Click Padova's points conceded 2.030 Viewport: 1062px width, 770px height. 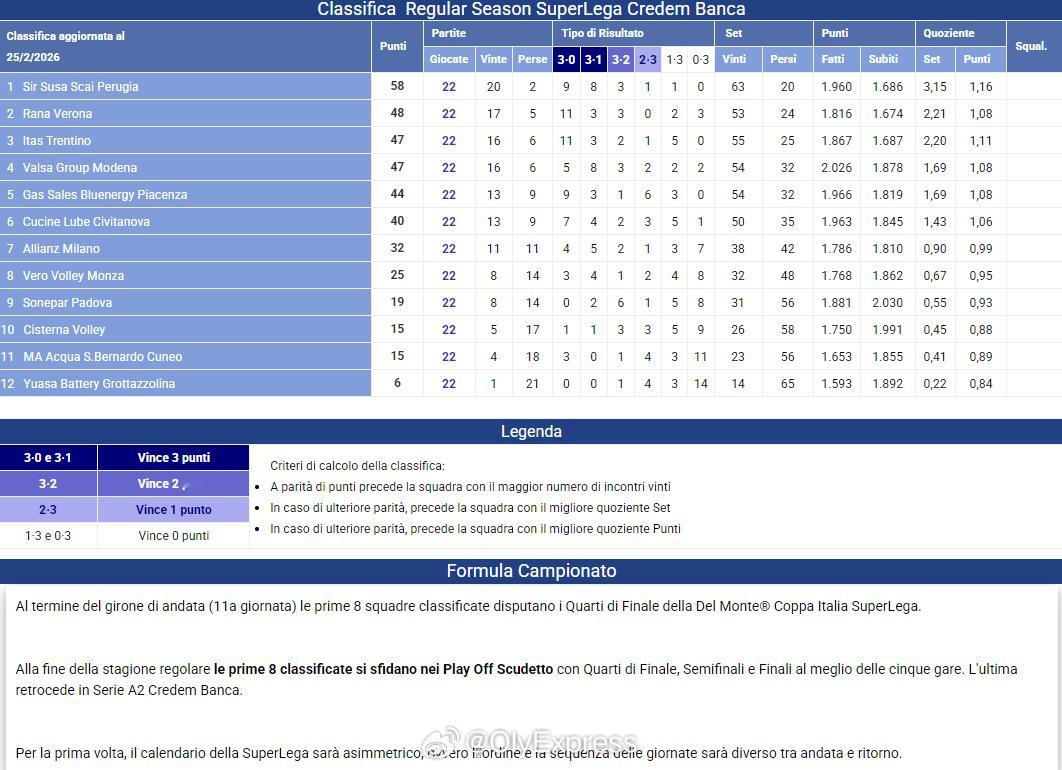887,303
